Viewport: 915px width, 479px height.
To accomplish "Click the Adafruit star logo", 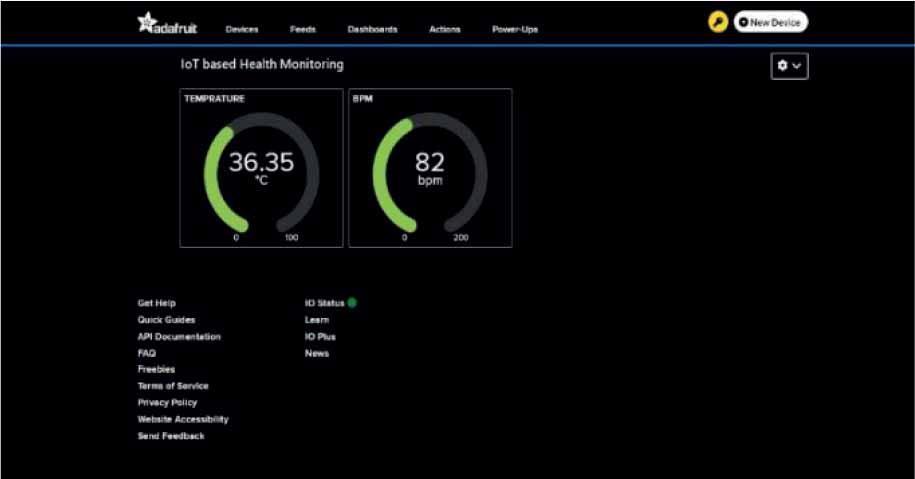I will click(x=146, y=22).
